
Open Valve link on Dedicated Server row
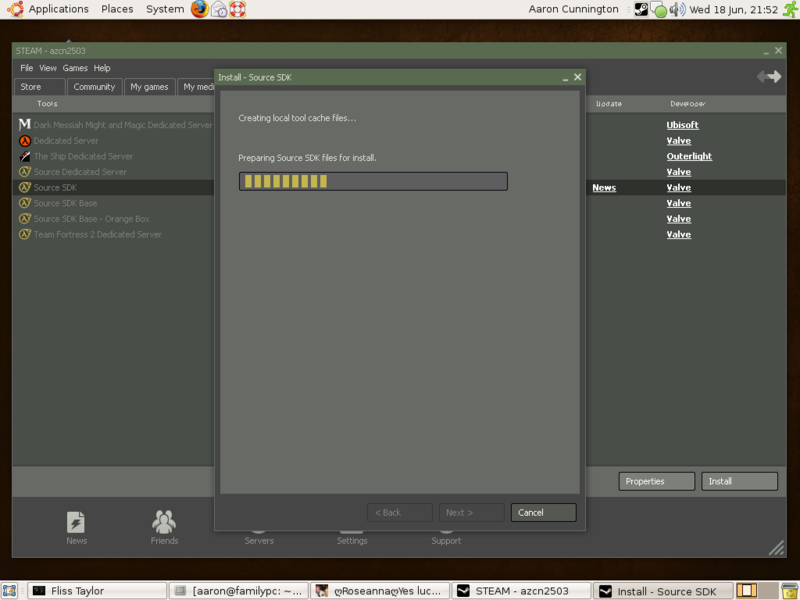[x=679, y=141]
